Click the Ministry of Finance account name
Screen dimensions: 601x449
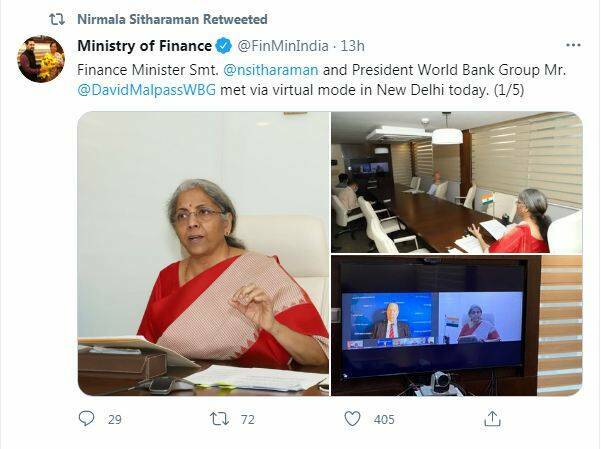pyautogui.click(x=145, y=46)
